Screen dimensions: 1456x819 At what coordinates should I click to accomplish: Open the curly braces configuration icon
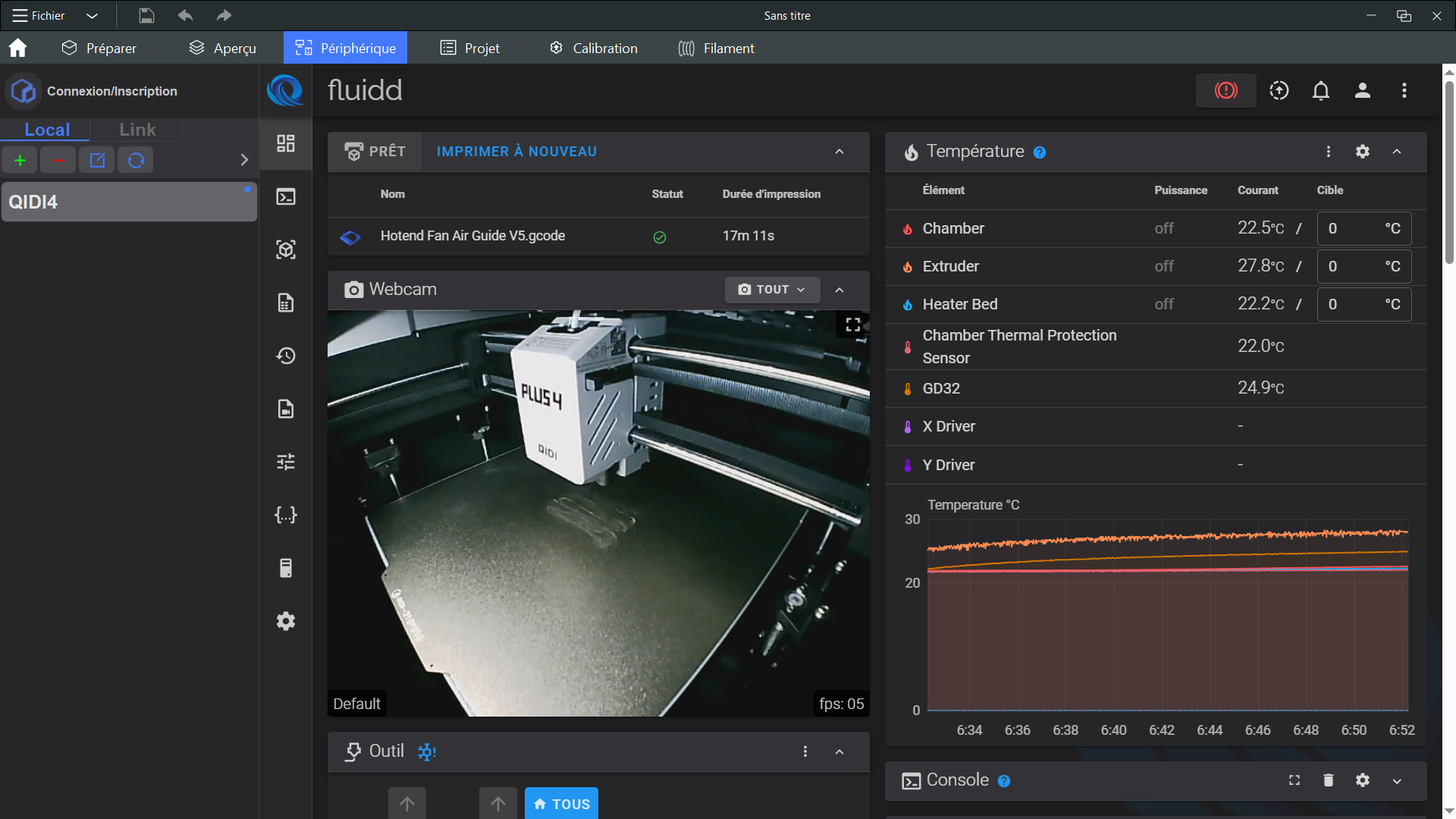pyautogui.click(x=286, y=515)
